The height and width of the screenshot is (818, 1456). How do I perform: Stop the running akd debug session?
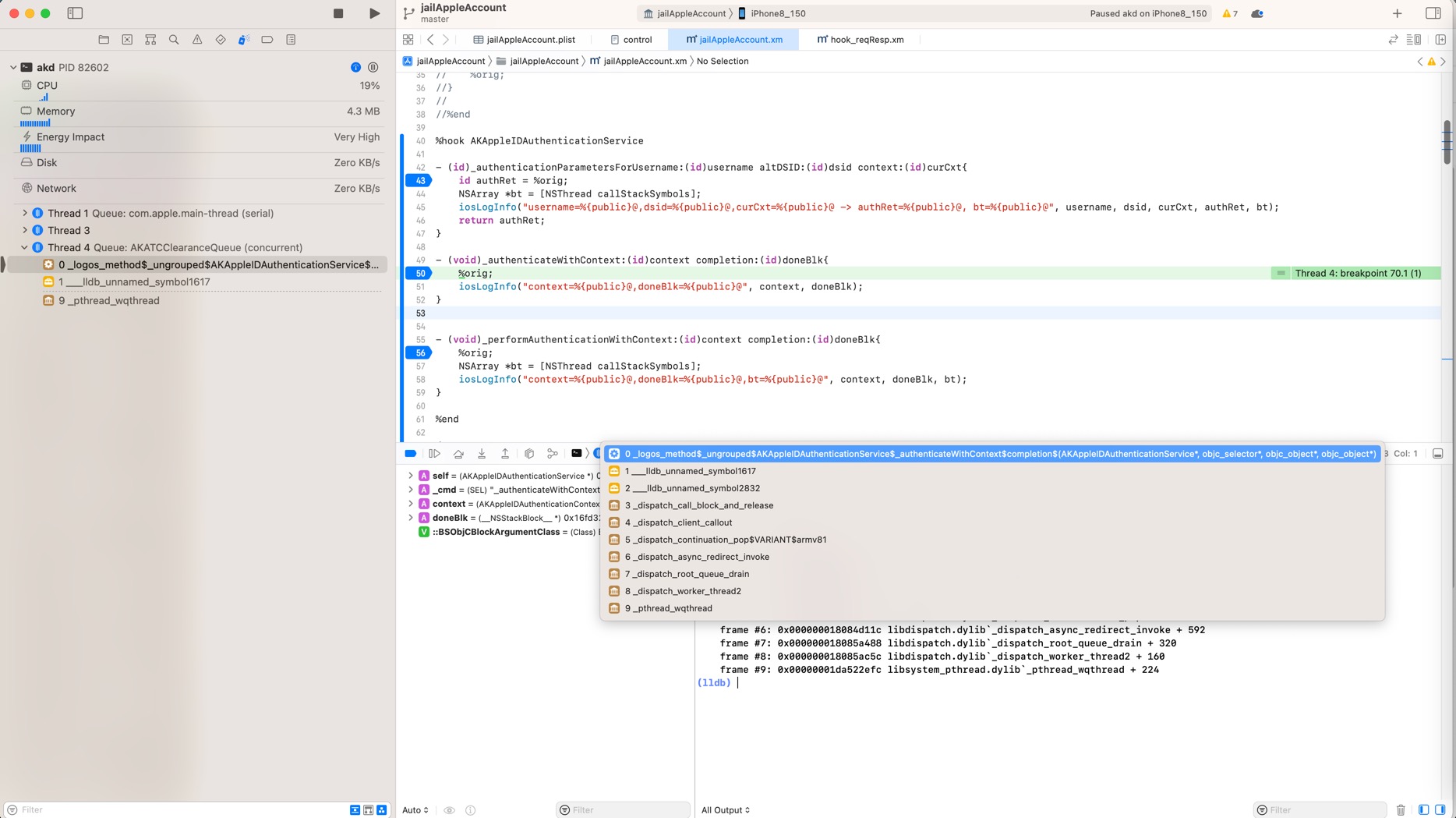[338, 13]
